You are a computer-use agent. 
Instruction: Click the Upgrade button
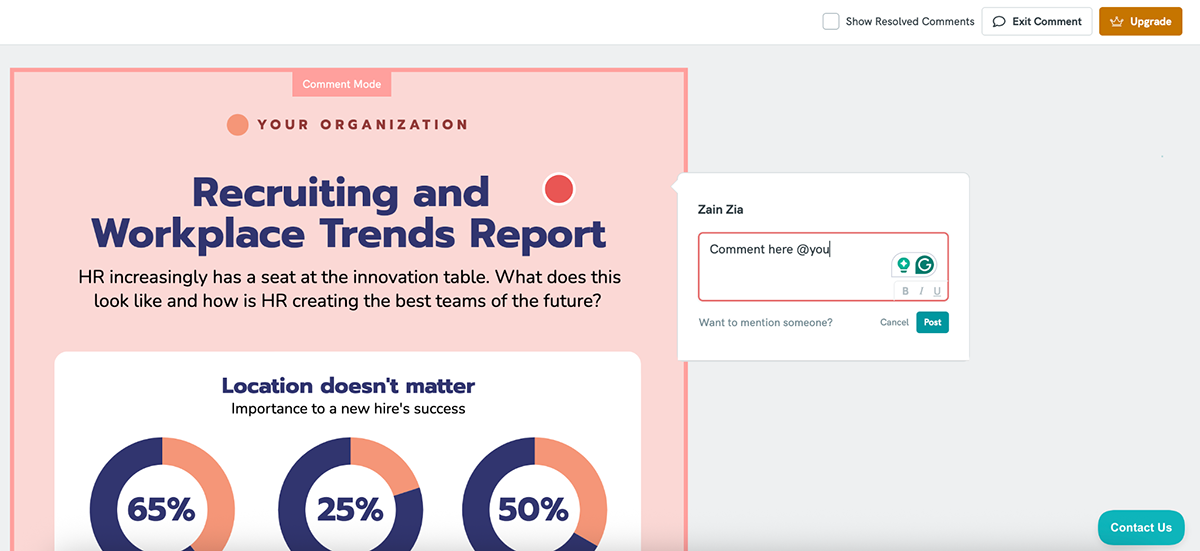click(1140, 21)
